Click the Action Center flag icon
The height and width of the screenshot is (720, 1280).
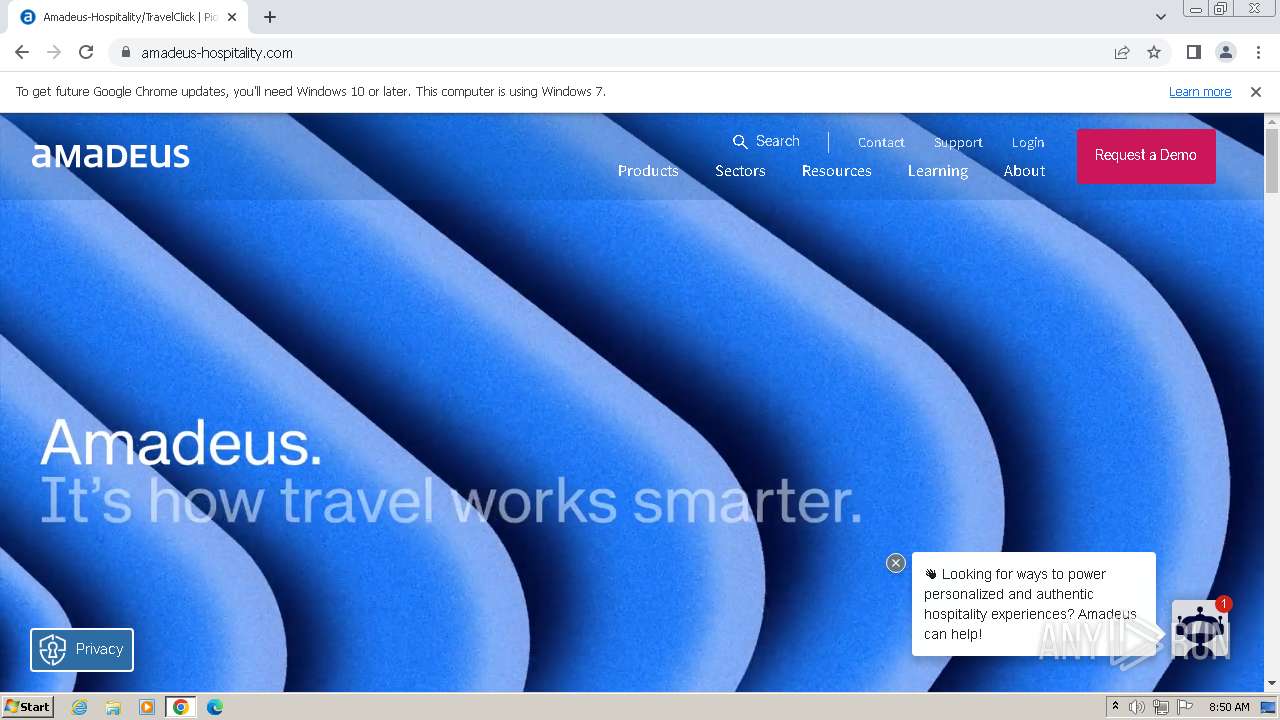pos(1185,707)
